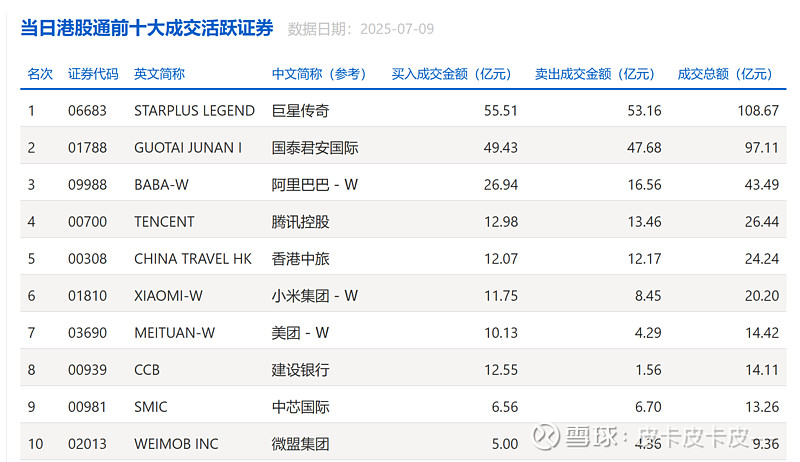This screenshot has height=462, width=800.
Task: Click the Chinese name 国泰君安国际
Action: click(315, 148)
